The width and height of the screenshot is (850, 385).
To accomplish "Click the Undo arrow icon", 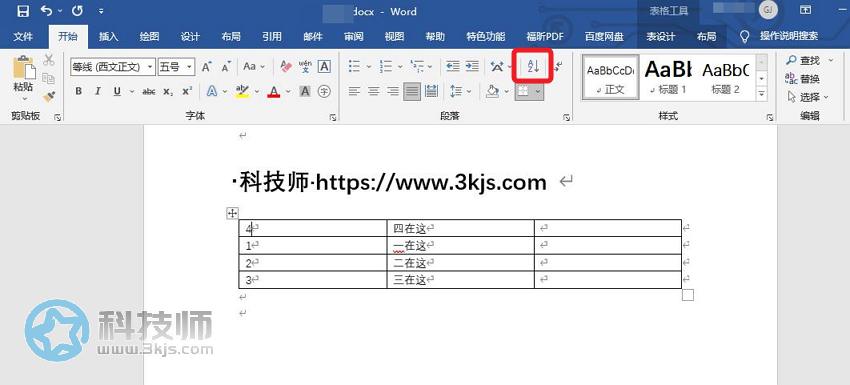I will 47,10.
